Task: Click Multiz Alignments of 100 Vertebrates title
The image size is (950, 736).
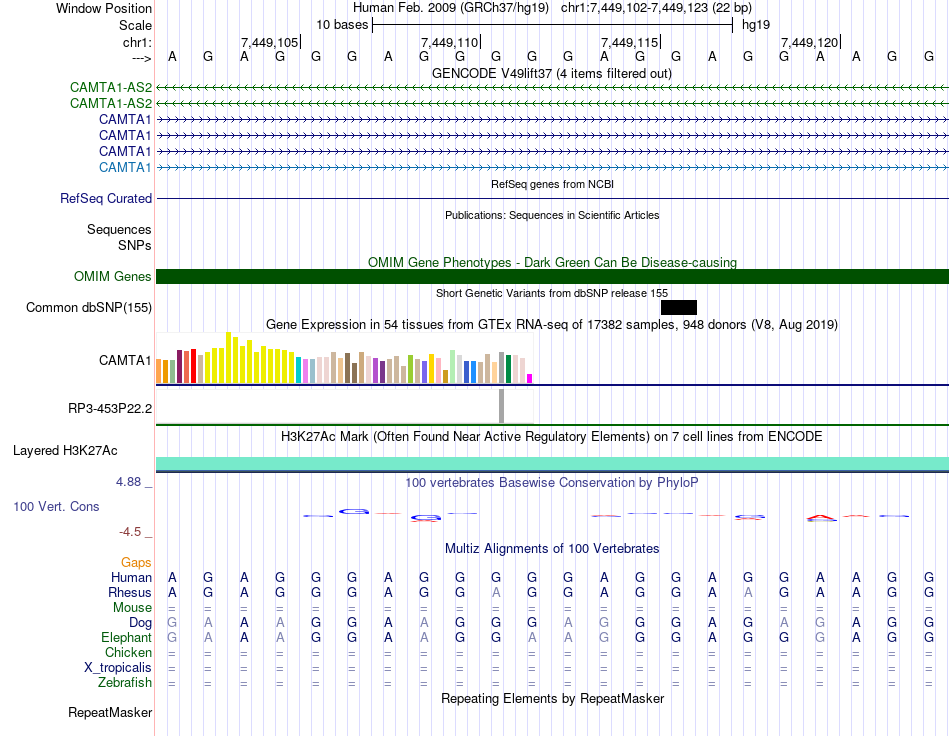Action: [x=552, y=549]
